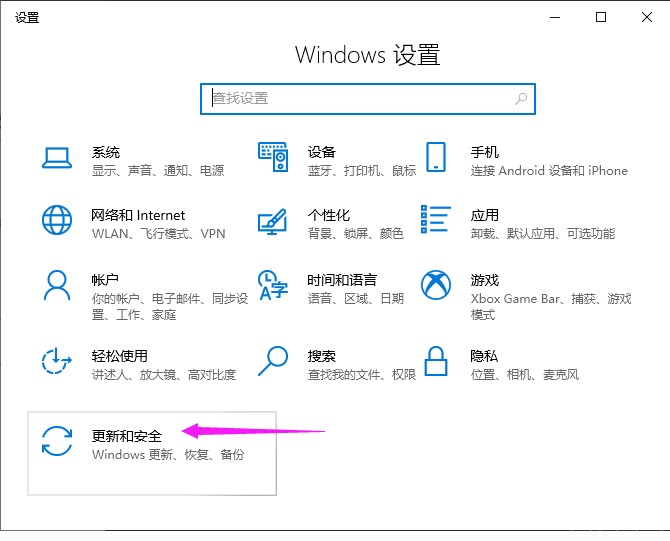Open the 网络和 Internet globe icon
The height and width of the screenshot is (541, 670).
click(57, 220)
